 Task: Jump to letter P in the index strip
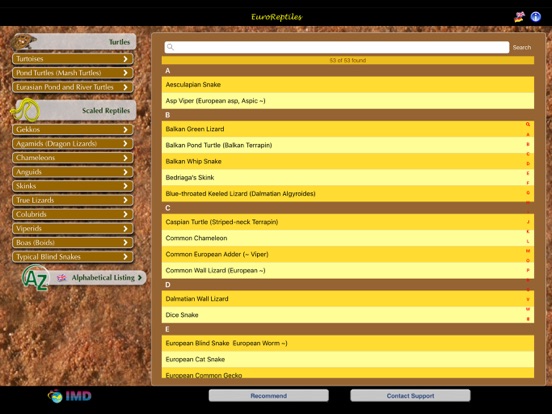[x=528, y=270]
